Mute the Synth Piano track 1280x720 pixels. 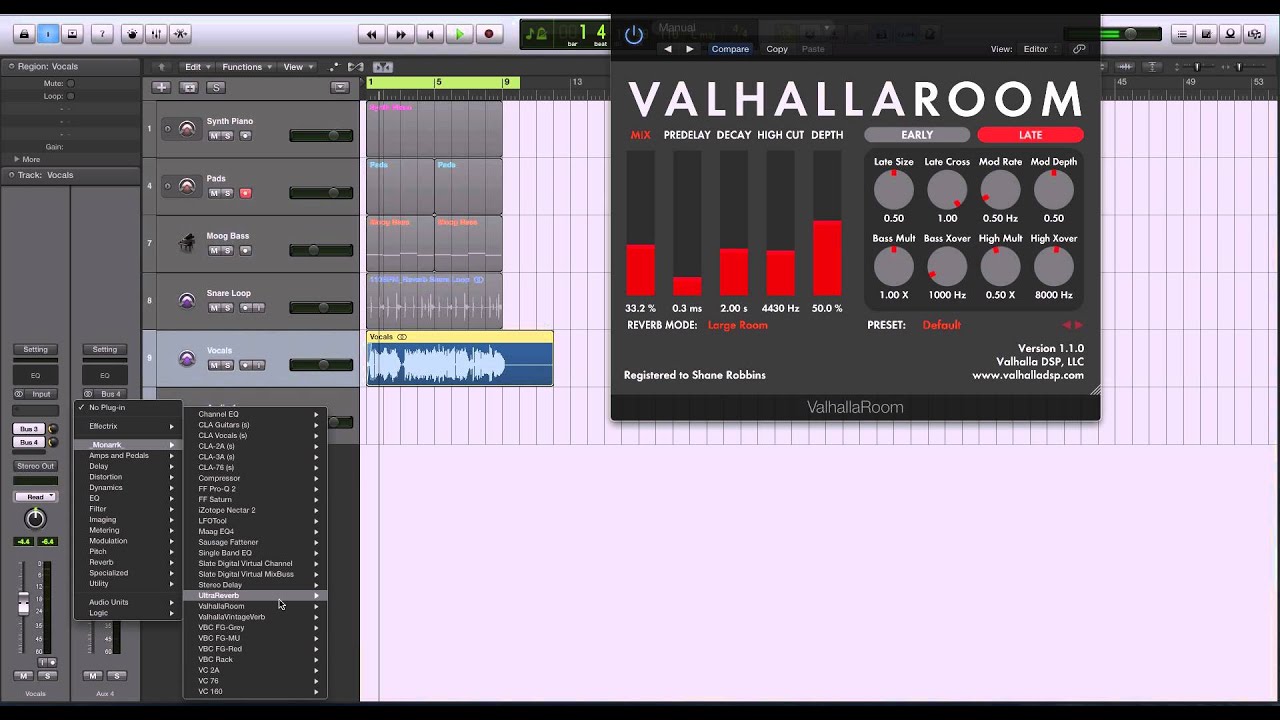pos(213,135)
